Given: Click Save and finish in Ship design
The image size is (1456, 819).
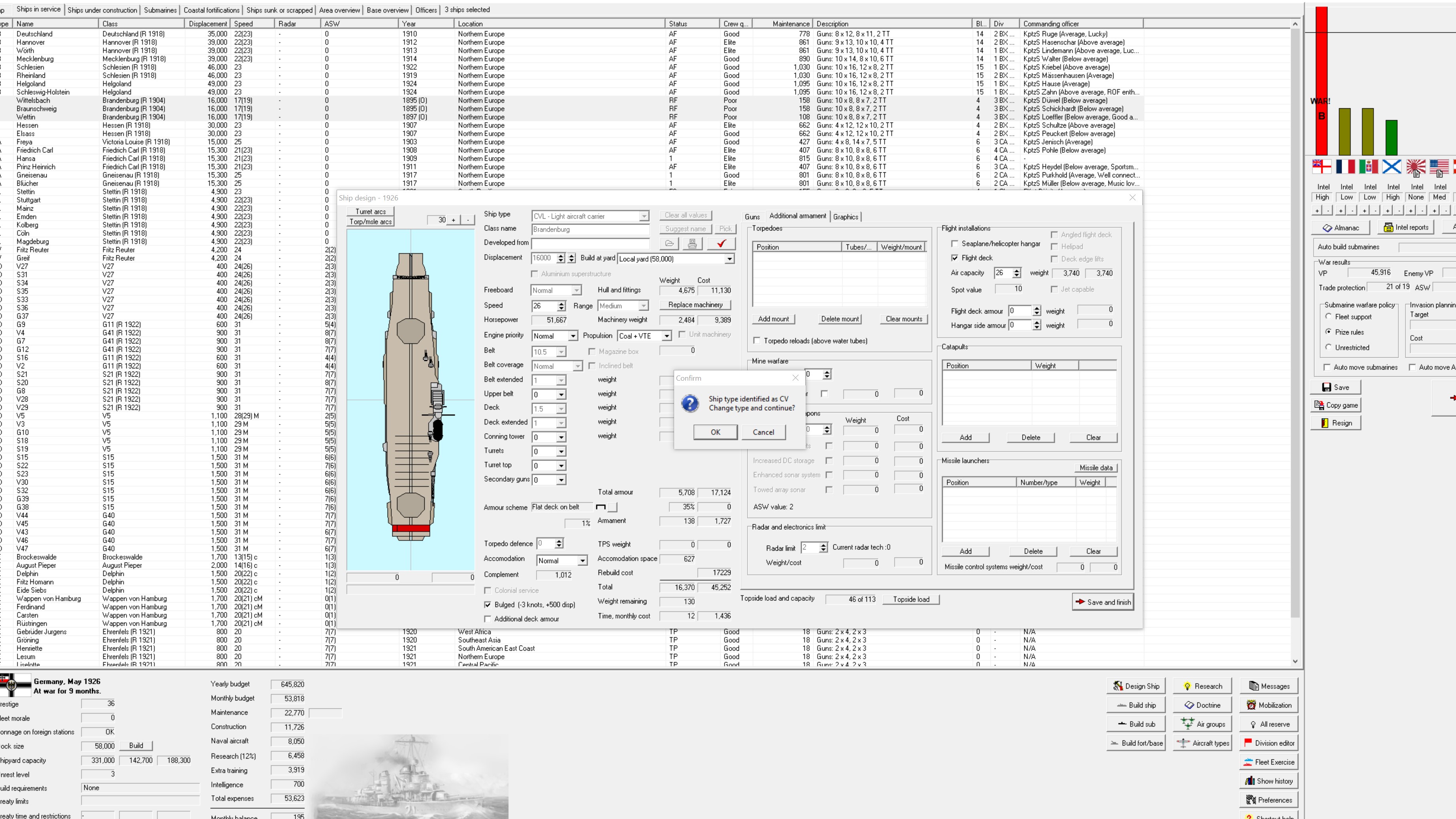Looking at the screenshot, I should 1103,602.
